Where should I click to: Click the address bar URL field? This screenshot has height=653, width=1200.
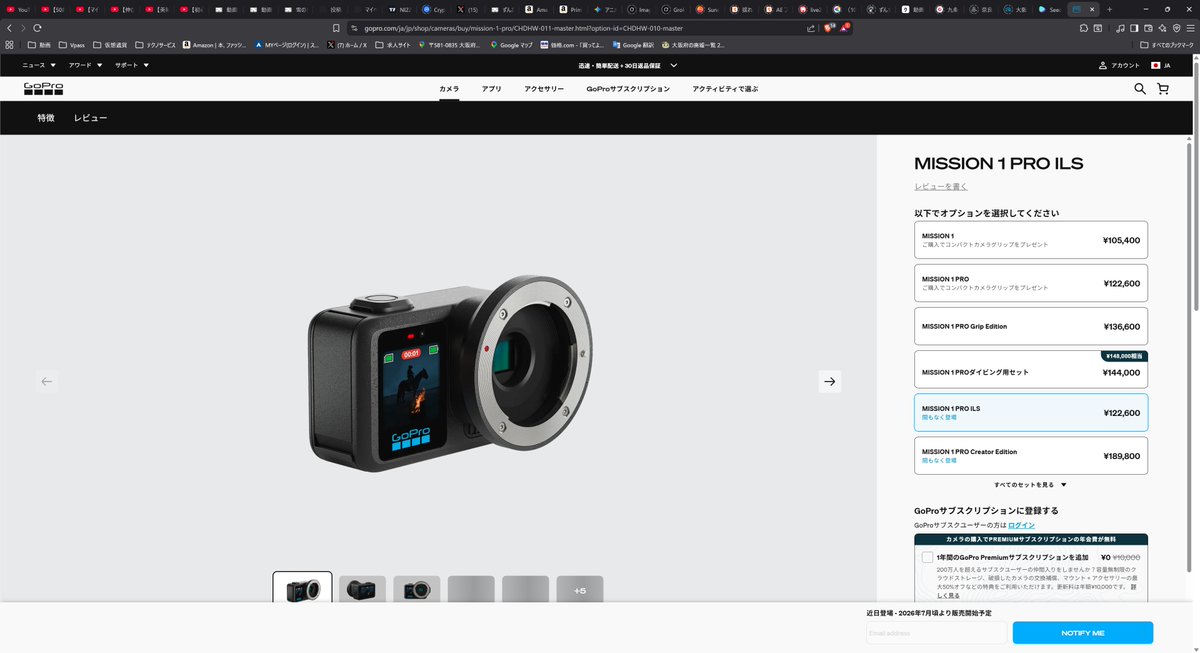(580, 28)
